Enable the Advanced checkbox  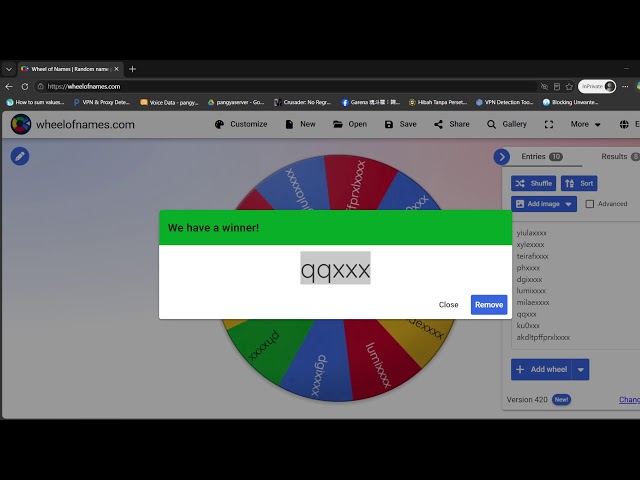click(590, 204)
